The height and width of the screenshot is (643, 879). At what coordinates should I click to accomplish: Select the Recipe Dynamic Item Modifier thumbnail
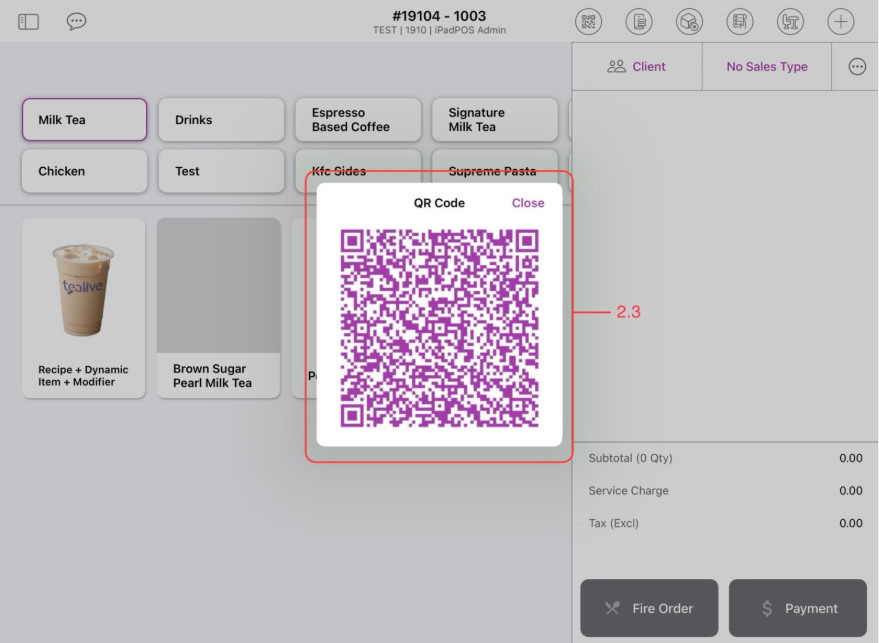(x=84, y=307)
